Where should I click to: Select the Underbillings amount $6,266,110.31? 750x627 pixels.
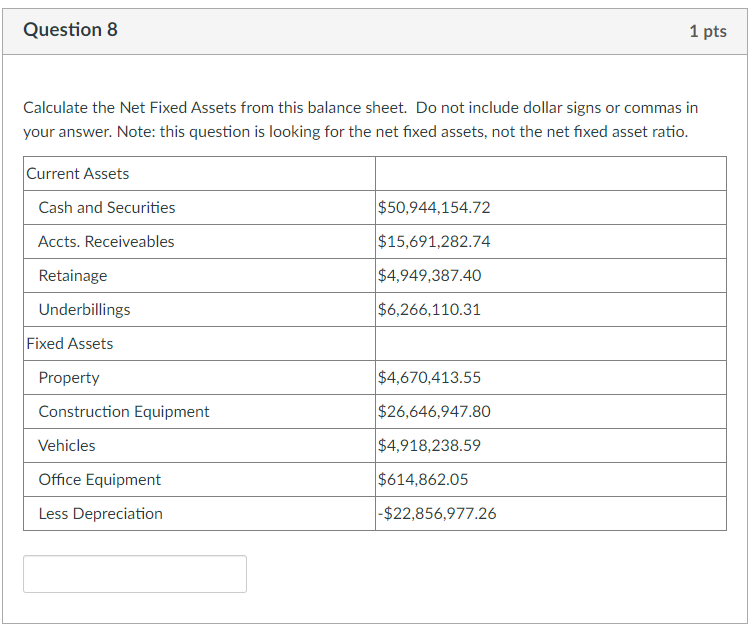(429, 309)
